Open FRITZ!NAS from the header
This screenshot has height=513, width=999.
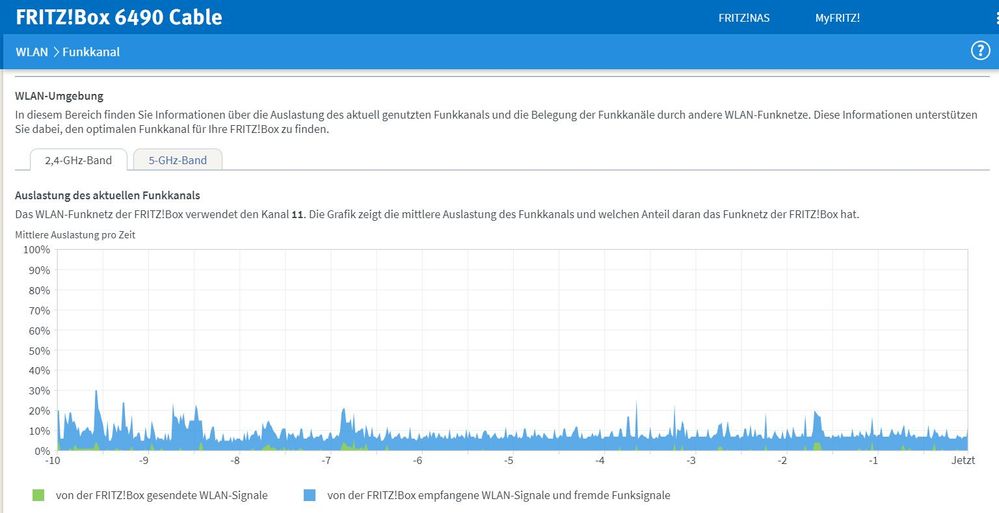(744, 18)
